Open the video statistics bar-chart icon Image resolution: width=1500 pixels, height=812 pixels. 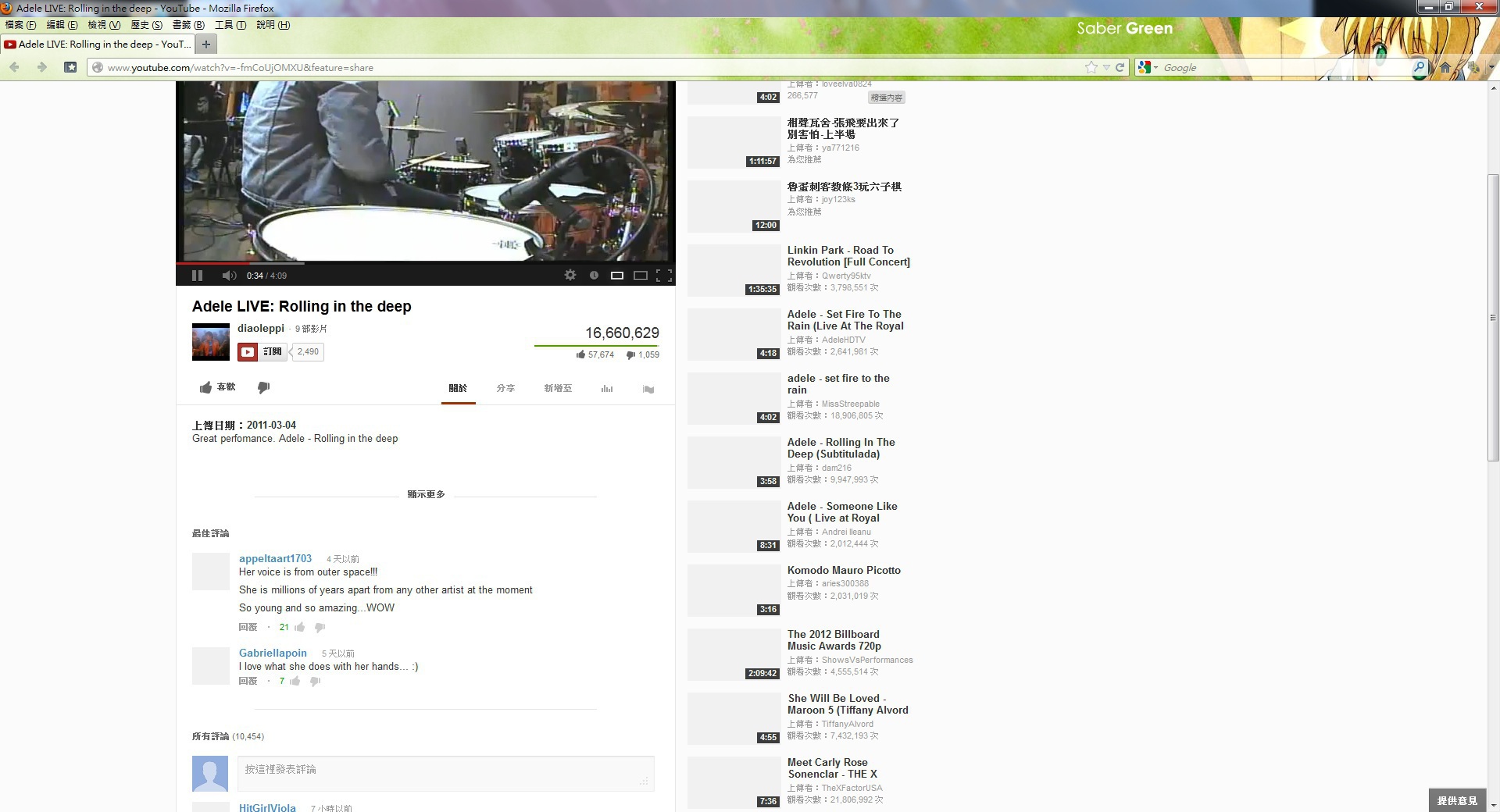[607, 389]
